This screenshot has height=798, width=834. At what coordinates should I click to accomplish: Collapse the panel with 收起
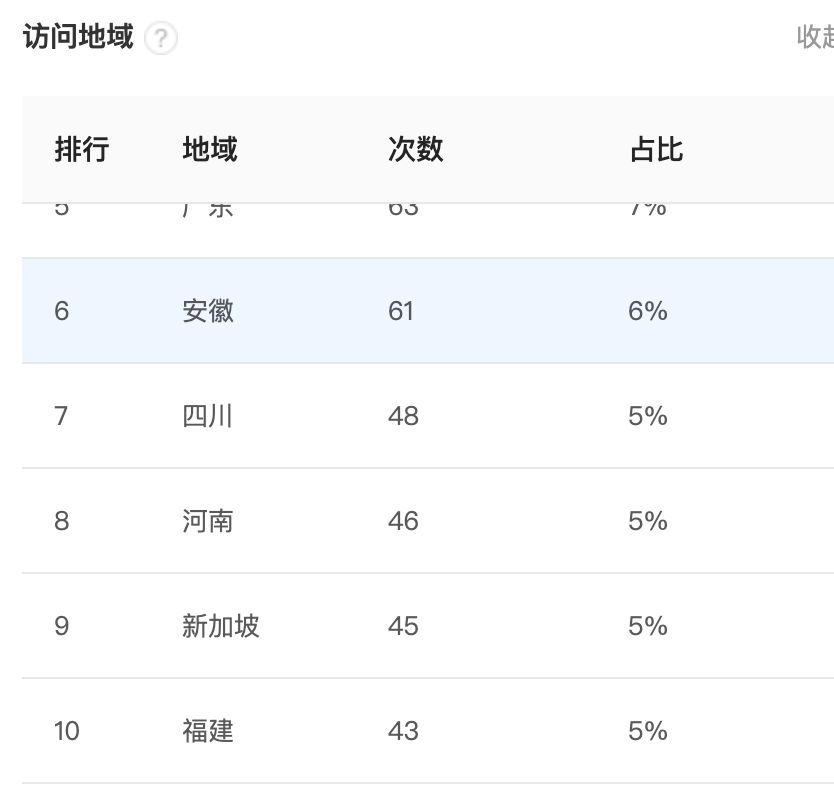(x=816, y=37)
